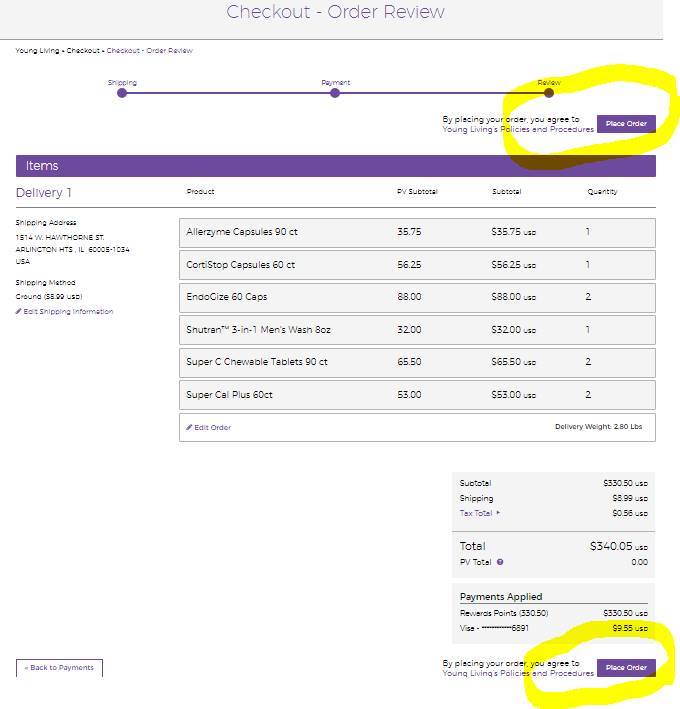Click the Shipping step circle in progress bar

[x=122, y=93]
